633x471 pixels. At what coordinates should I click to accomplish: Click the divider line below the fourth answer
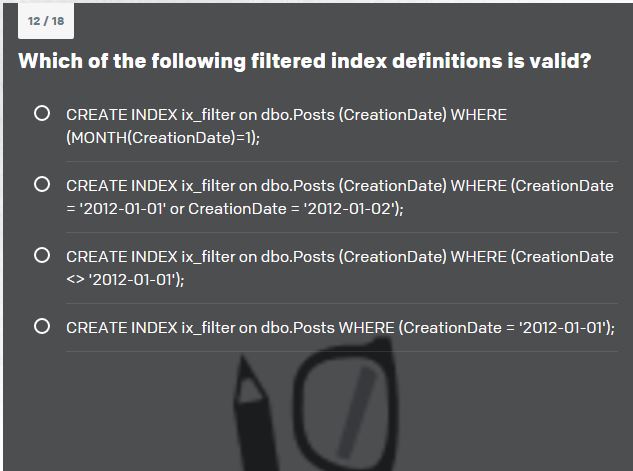tap(341, 351)
